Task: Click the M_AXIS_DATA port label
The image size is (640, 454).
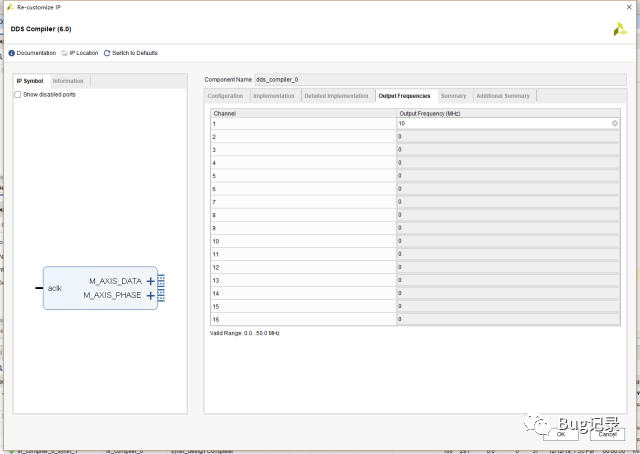Action: [116, 281]
